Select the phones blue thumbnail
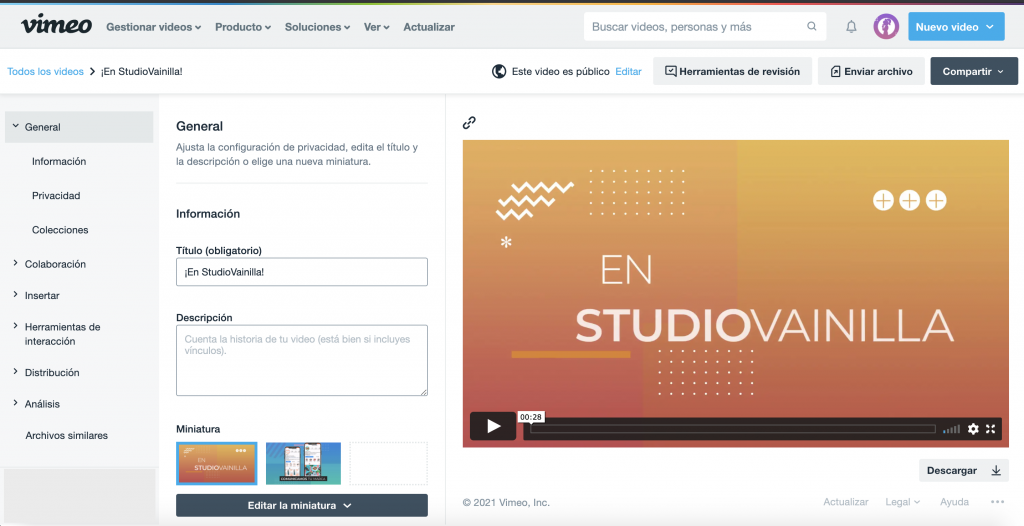This screenshot has height=526, width=1024. click(x=303, y=463)
